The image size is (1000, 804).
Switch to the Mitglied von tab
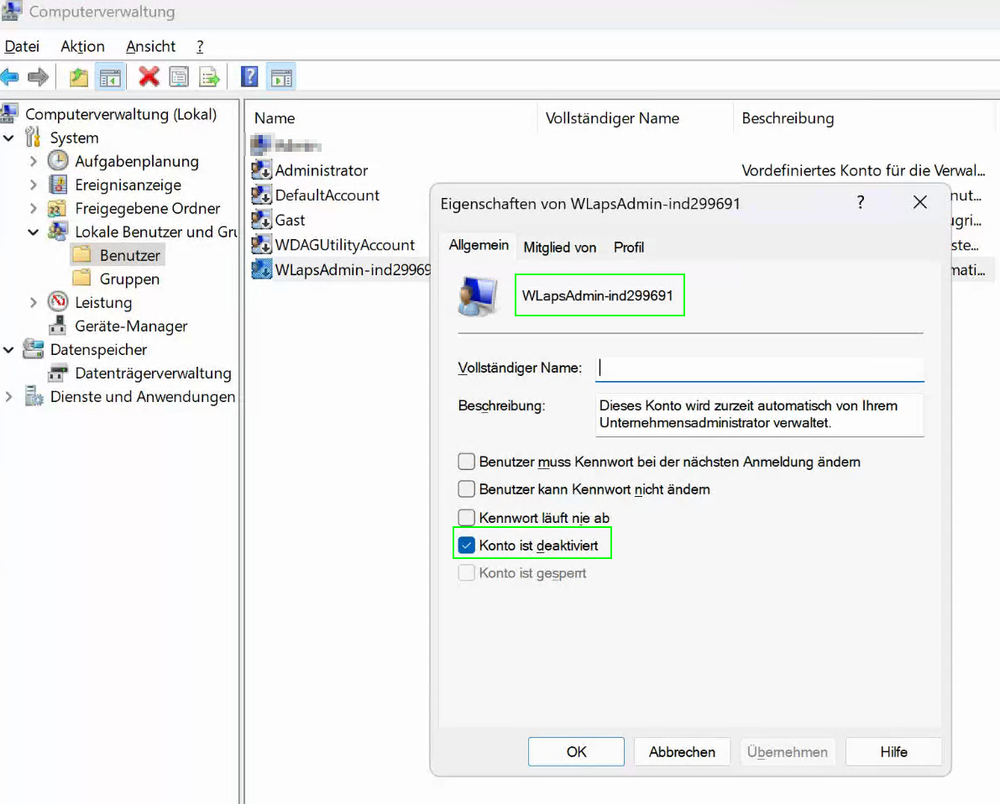point(559,247)
